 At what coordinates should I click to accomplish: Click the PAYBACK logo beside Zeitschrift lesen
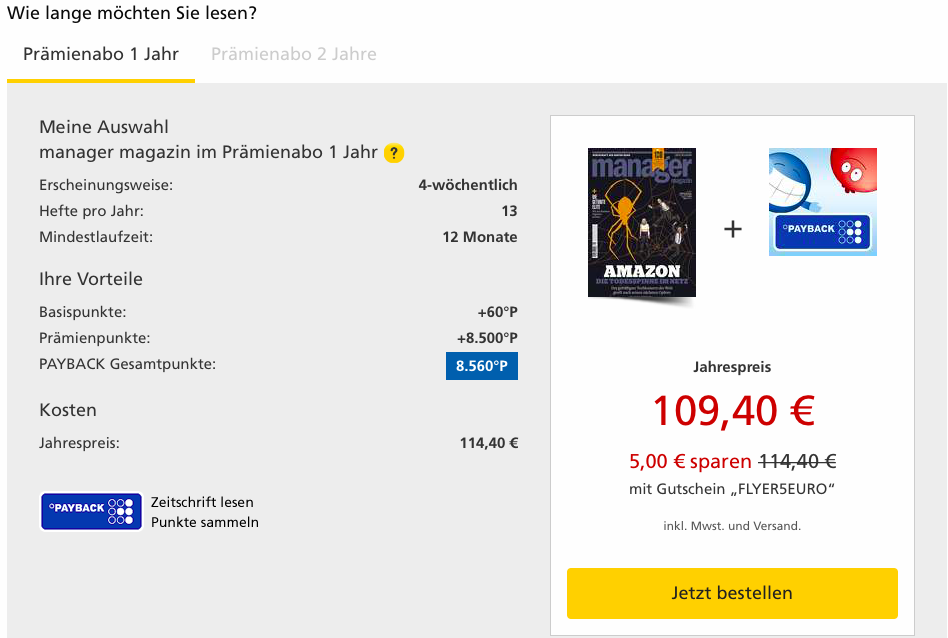[x=91, y=510]
